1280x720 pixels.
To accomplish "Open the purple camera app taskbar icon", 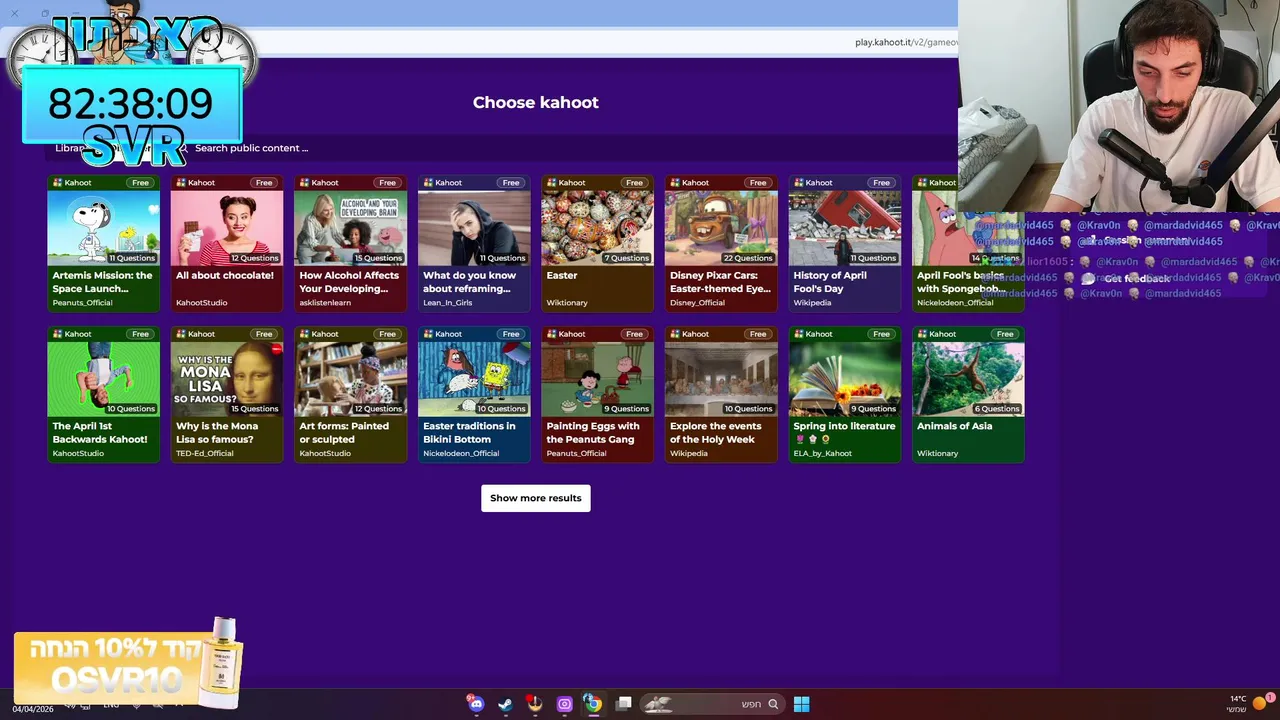I will click(x=564, y=704).
